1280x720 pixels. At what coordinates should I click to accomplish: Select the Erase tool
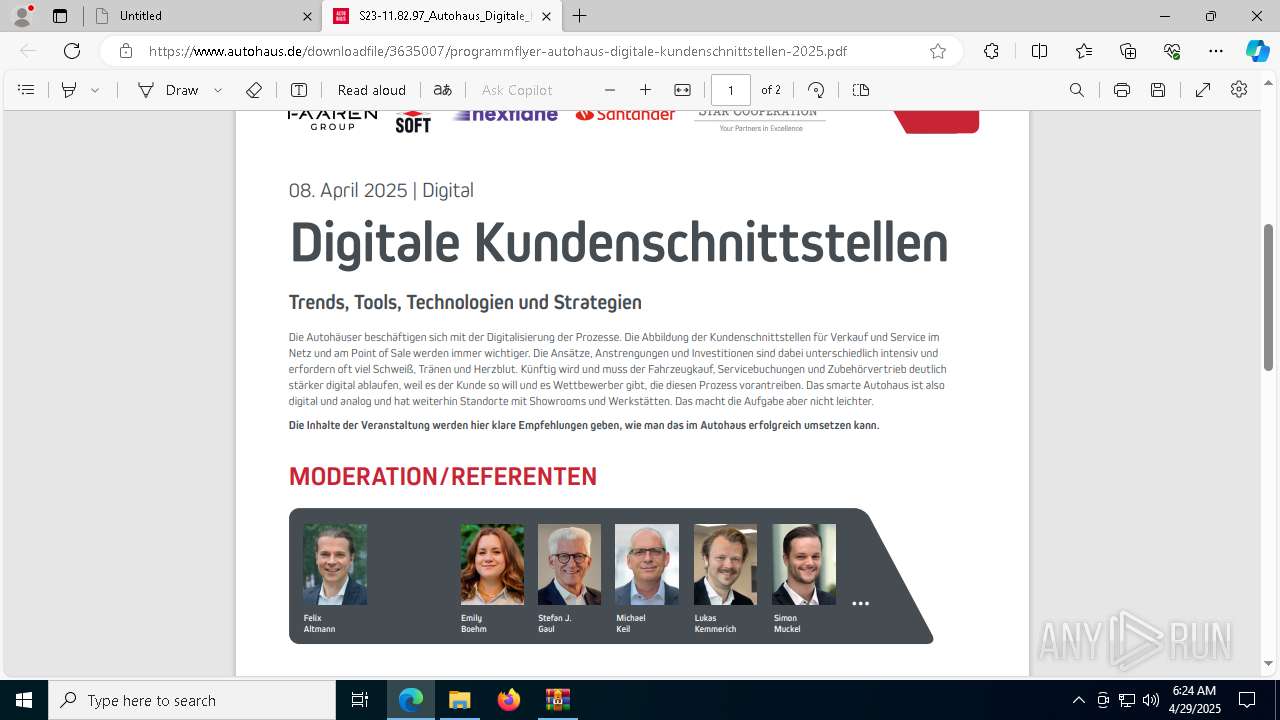tap(254, 90)
